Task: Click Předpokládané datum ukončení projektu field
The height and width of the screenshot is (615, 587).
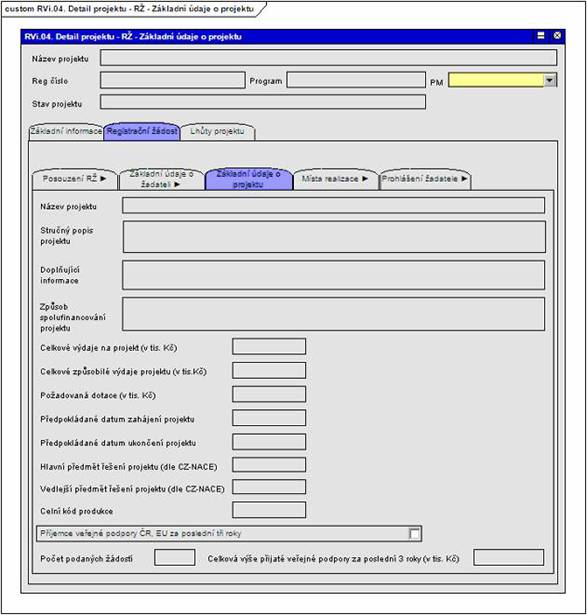Action: [269, 442]
